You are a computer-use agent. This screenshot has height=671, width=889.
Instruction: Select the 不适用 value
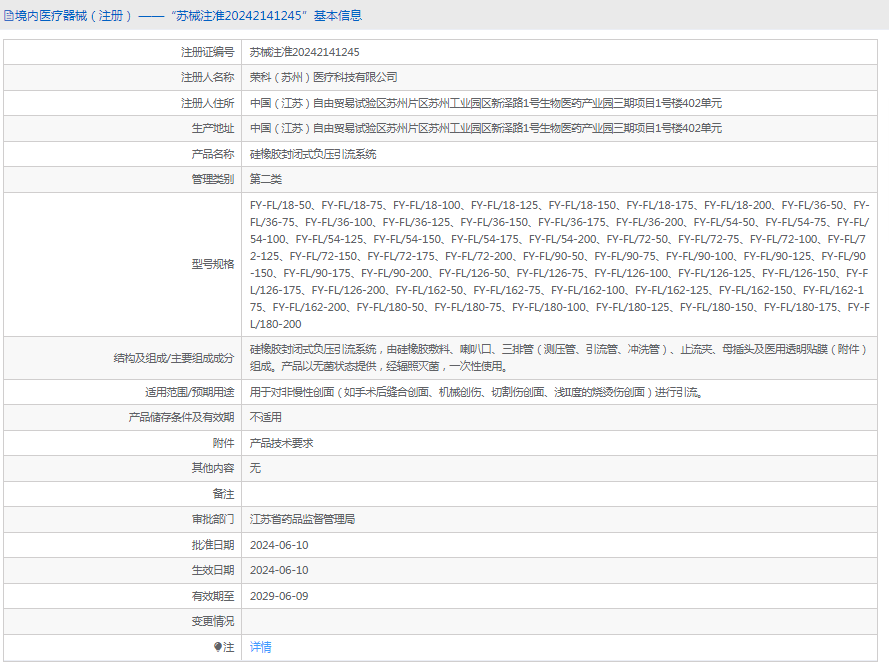[x=266, y=417]
